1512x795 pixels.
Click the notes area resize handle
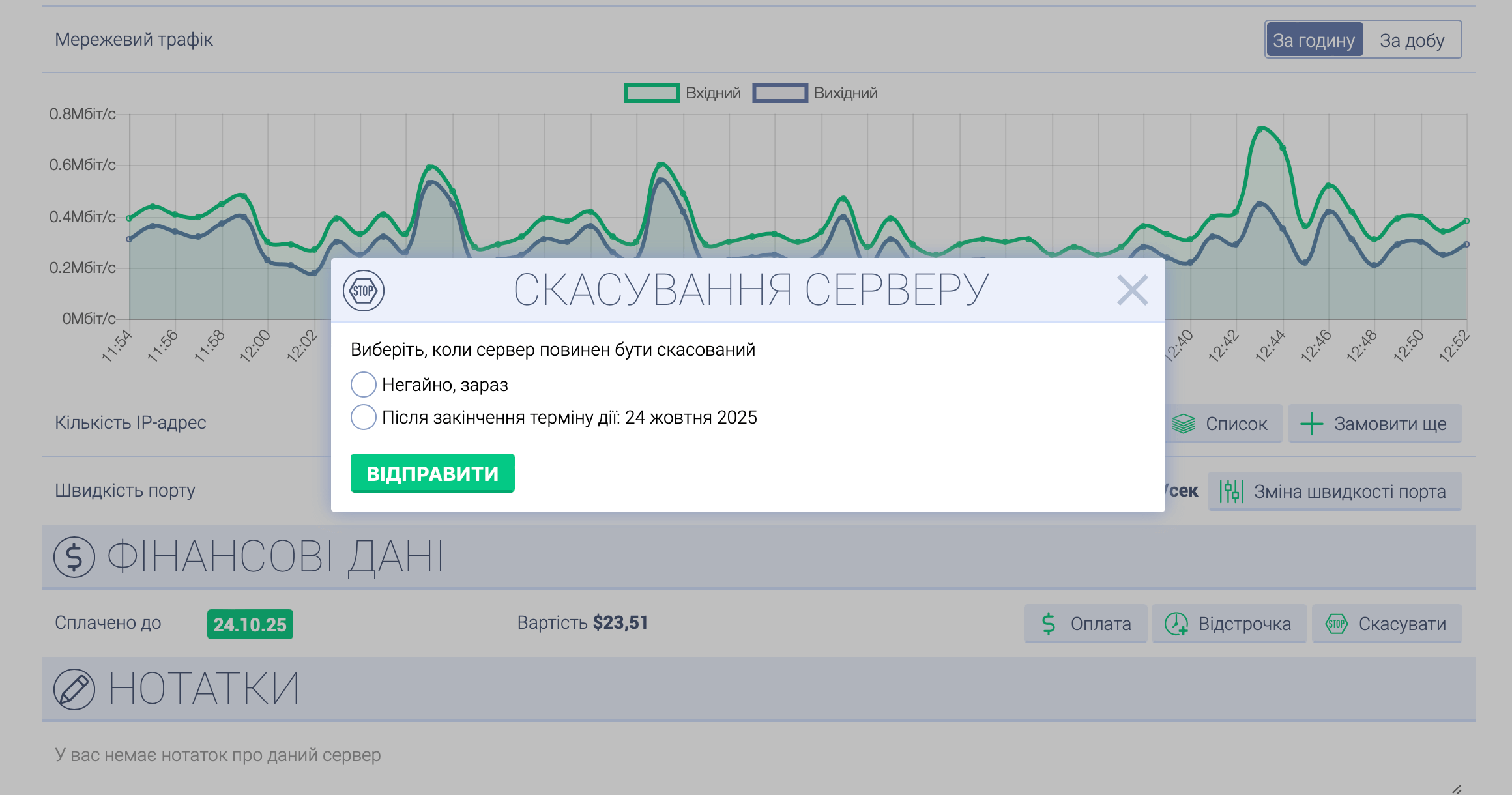point(1457,789)
